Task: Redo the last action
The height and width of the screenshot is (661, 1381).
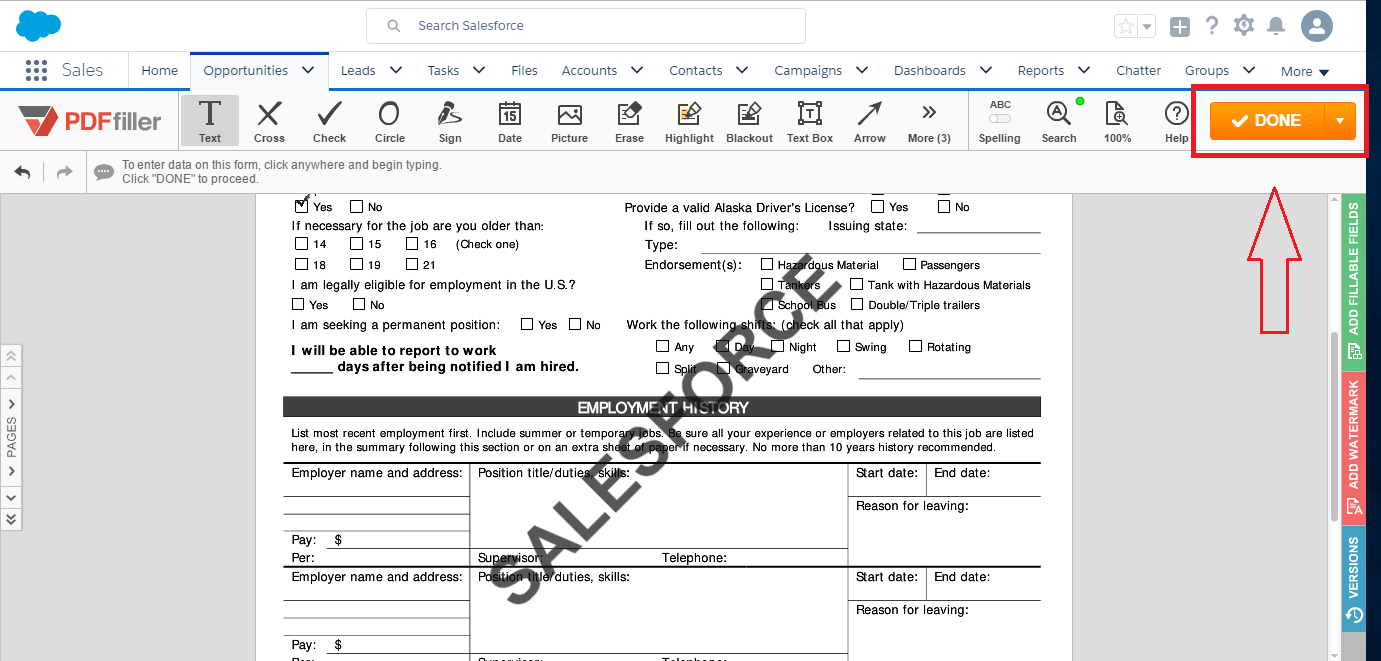Action: 64,172
